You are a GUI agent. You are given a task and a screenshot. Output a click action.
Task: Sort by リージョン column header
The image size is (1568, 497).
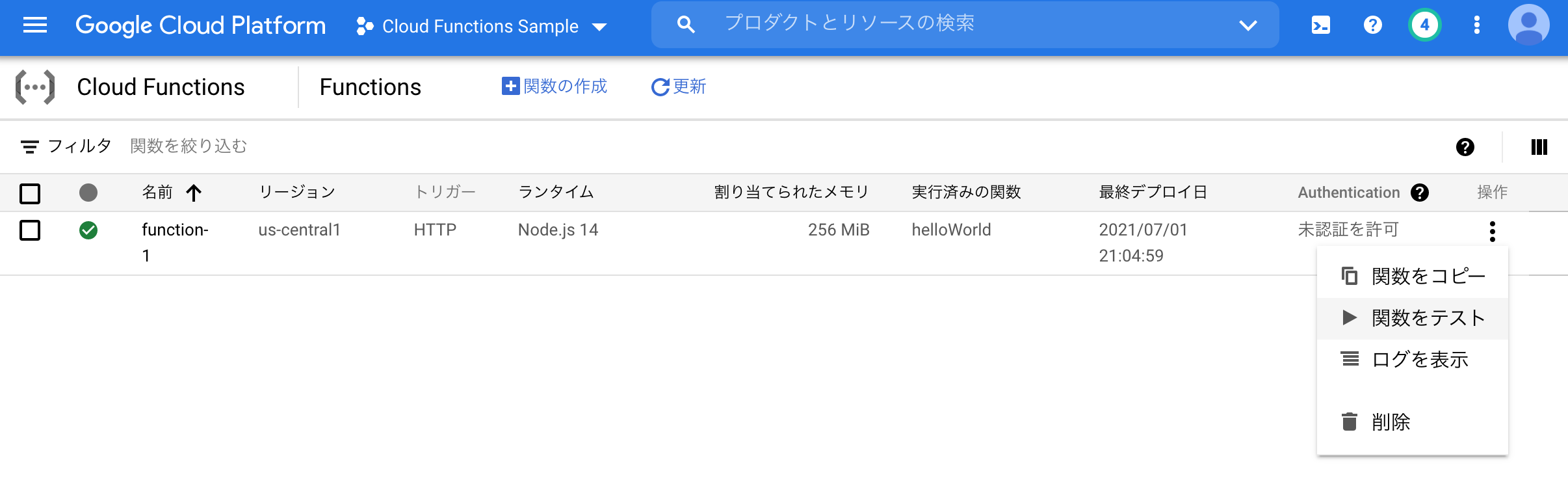pos(297,193)
